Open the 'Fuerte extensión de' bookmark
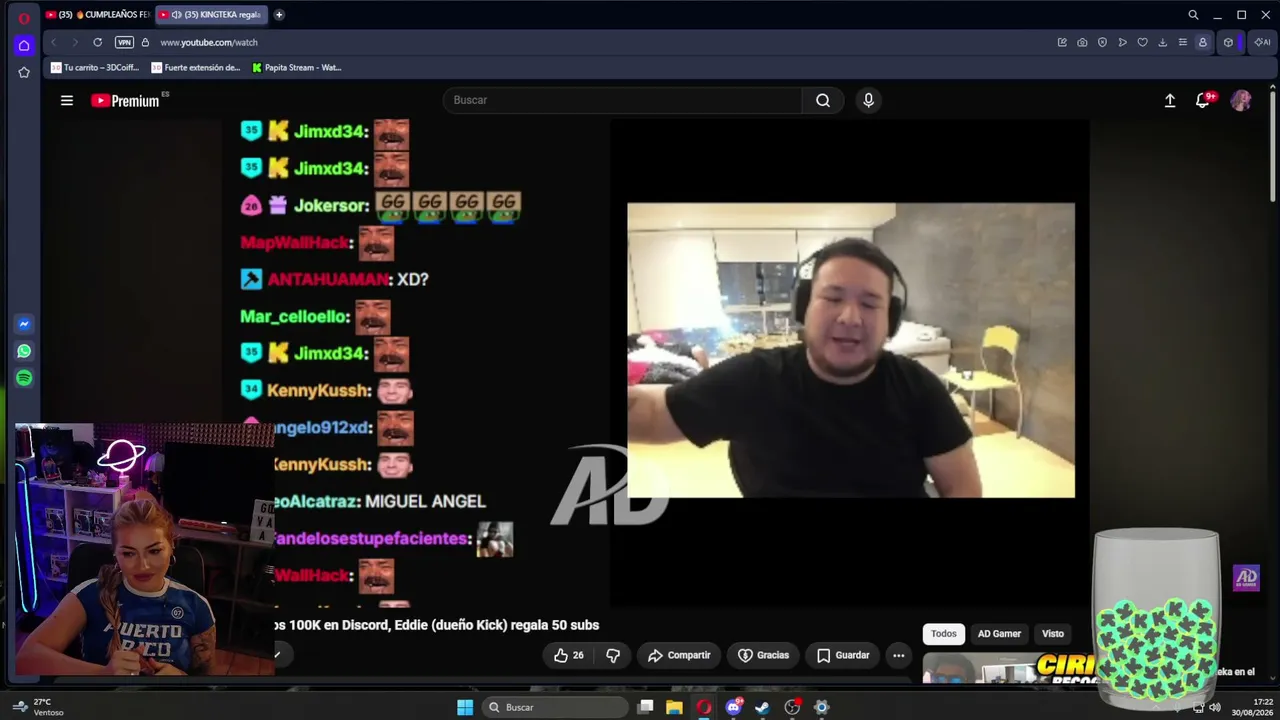 [x=196, y=68]
